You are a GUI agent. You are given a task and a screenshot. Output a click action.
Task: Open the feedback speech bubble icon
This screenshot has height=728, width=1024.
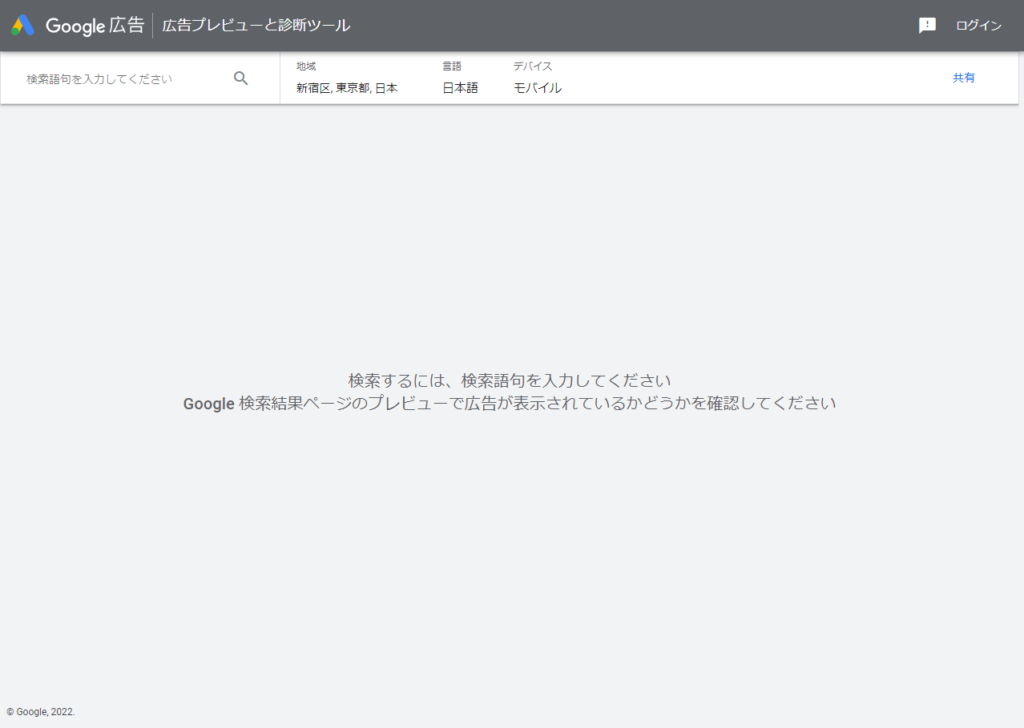pyautogui.click(x=927, y=25)
